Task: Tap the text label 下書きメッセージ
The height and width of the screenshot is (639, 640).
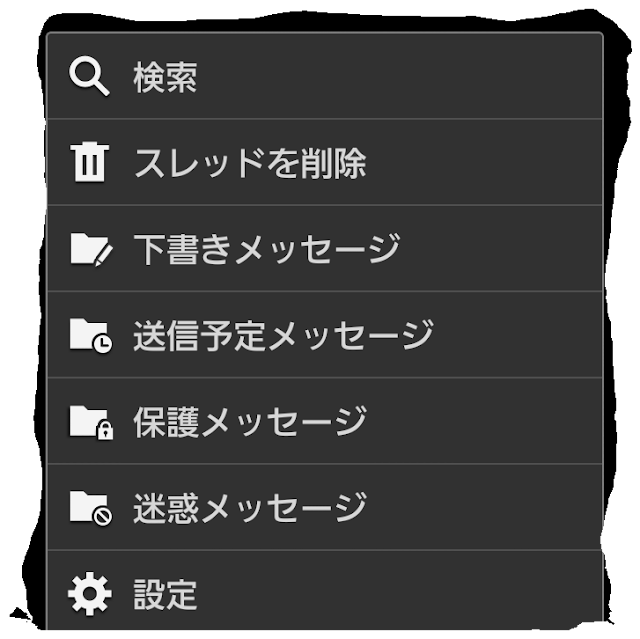Action: pos(267,249)
